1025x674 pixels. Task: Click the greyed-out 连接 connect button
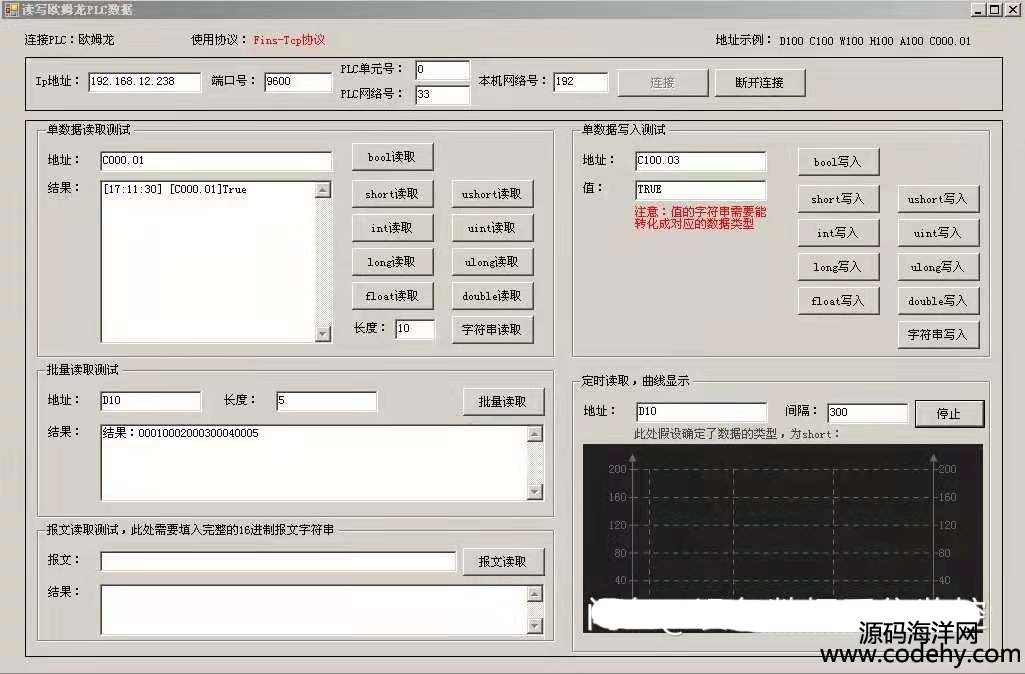tap(662, 83)
